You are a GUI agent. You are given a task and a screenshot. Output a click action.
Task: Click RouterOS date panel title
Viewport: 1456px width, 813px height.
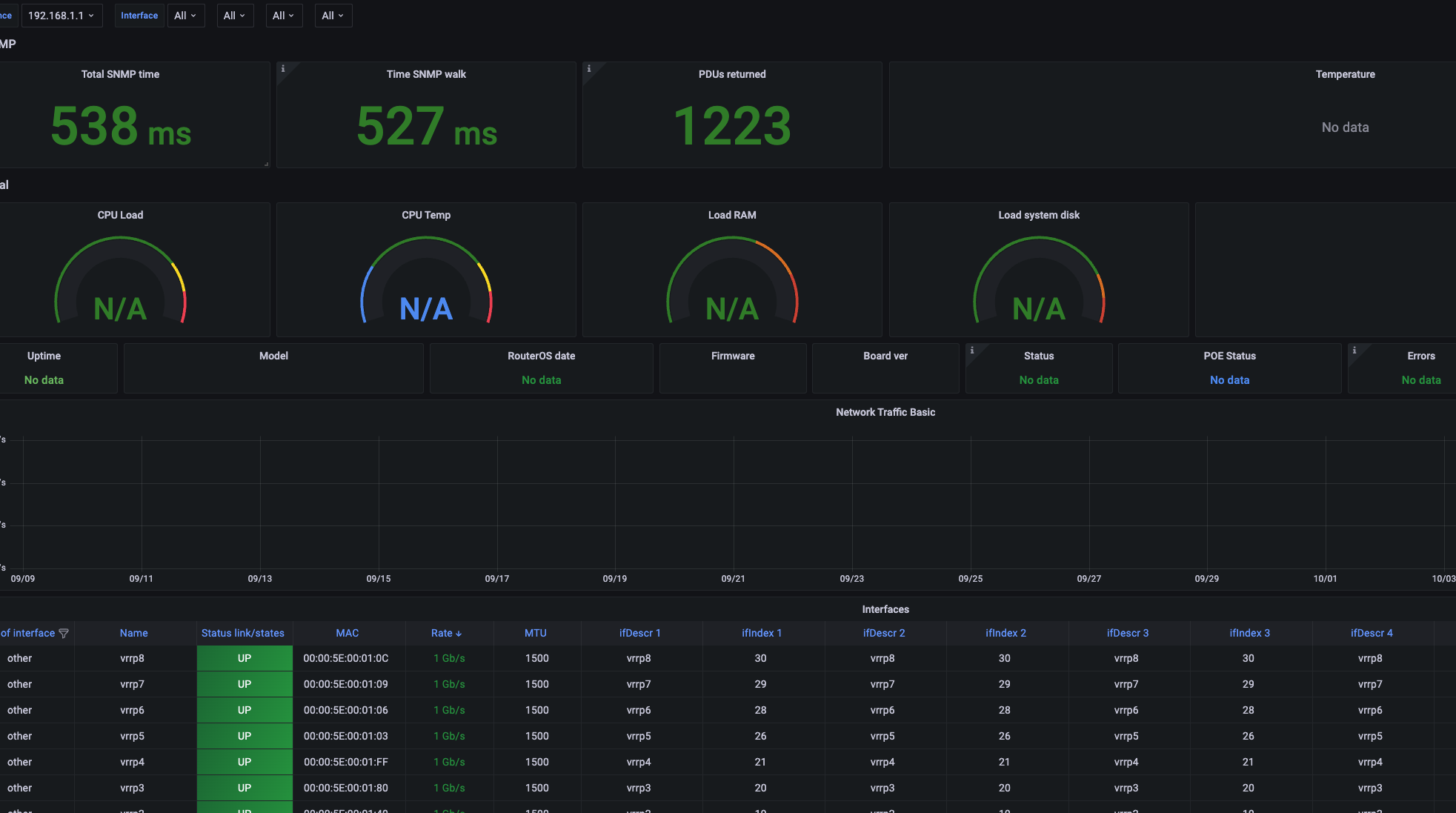click(541, 356)
